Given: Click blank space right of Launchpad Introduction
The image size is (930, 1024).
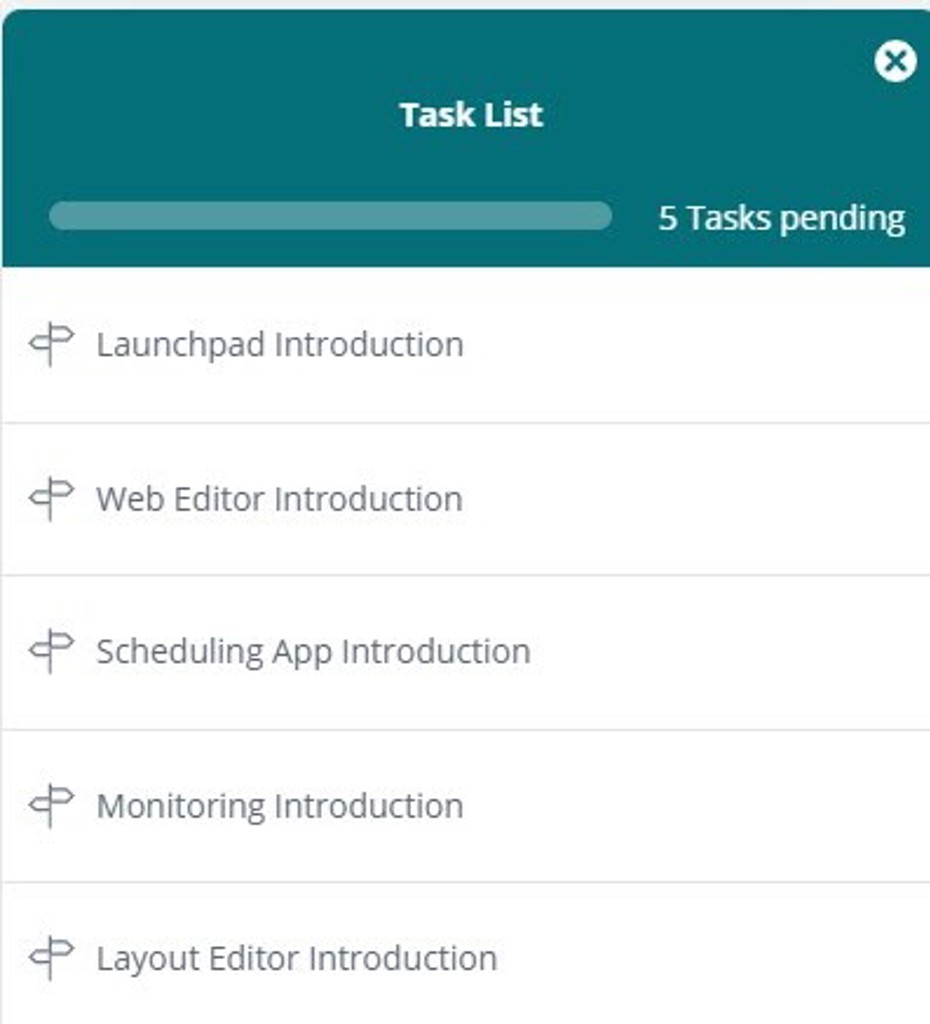Looking at the screenshot, I should 700,345.
